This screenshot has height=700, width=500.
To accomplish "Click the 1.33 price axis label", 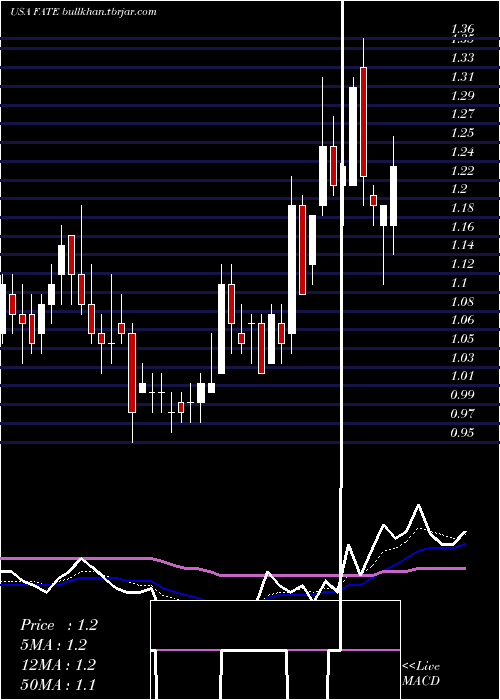I will click(462, 58).
